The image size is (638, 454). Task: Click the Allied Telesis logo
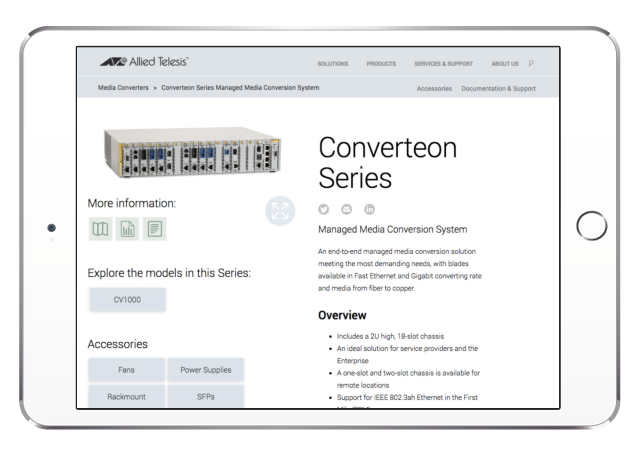(x=144, y=62)
